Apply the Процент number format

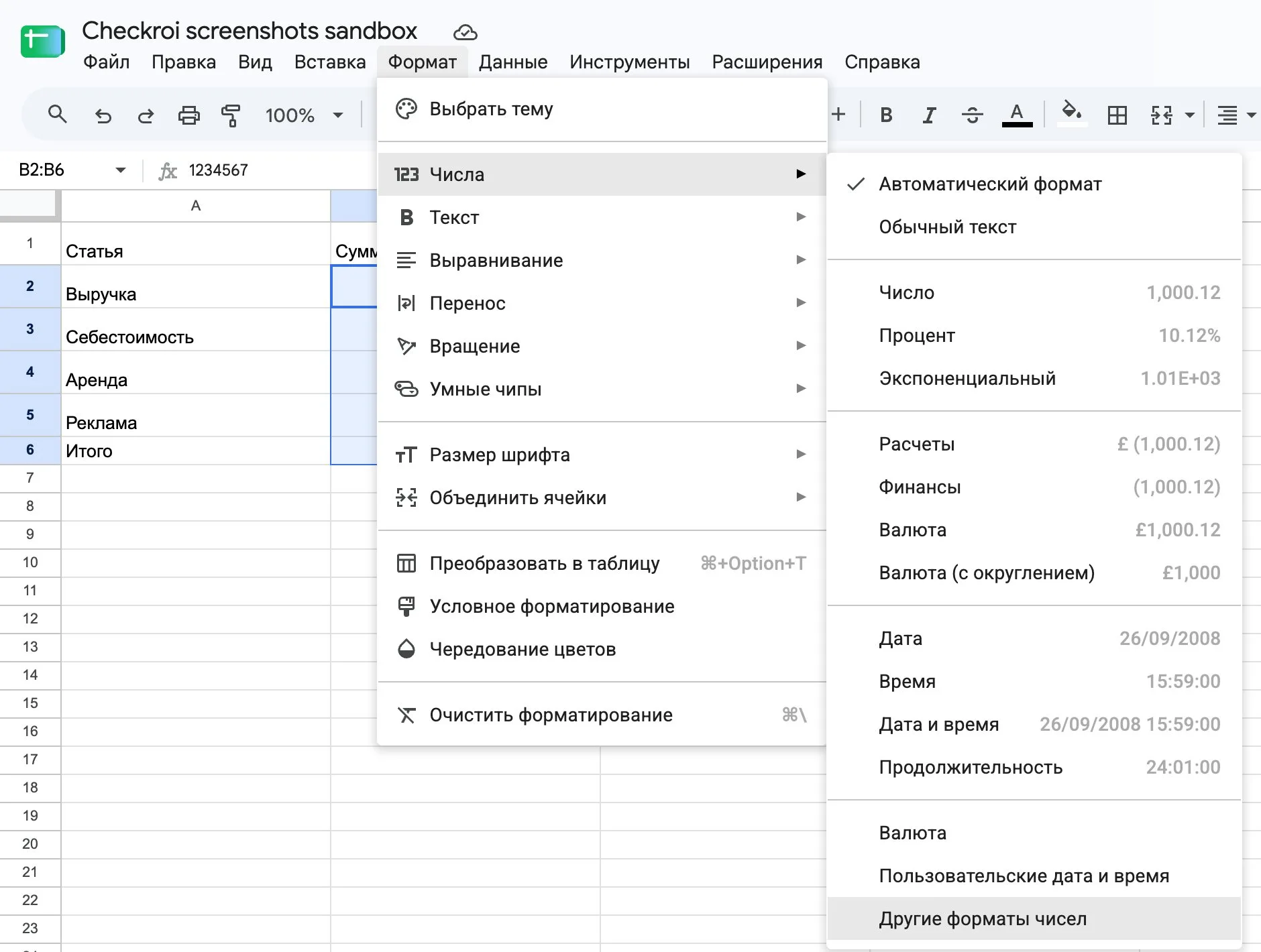(1034, 335)
